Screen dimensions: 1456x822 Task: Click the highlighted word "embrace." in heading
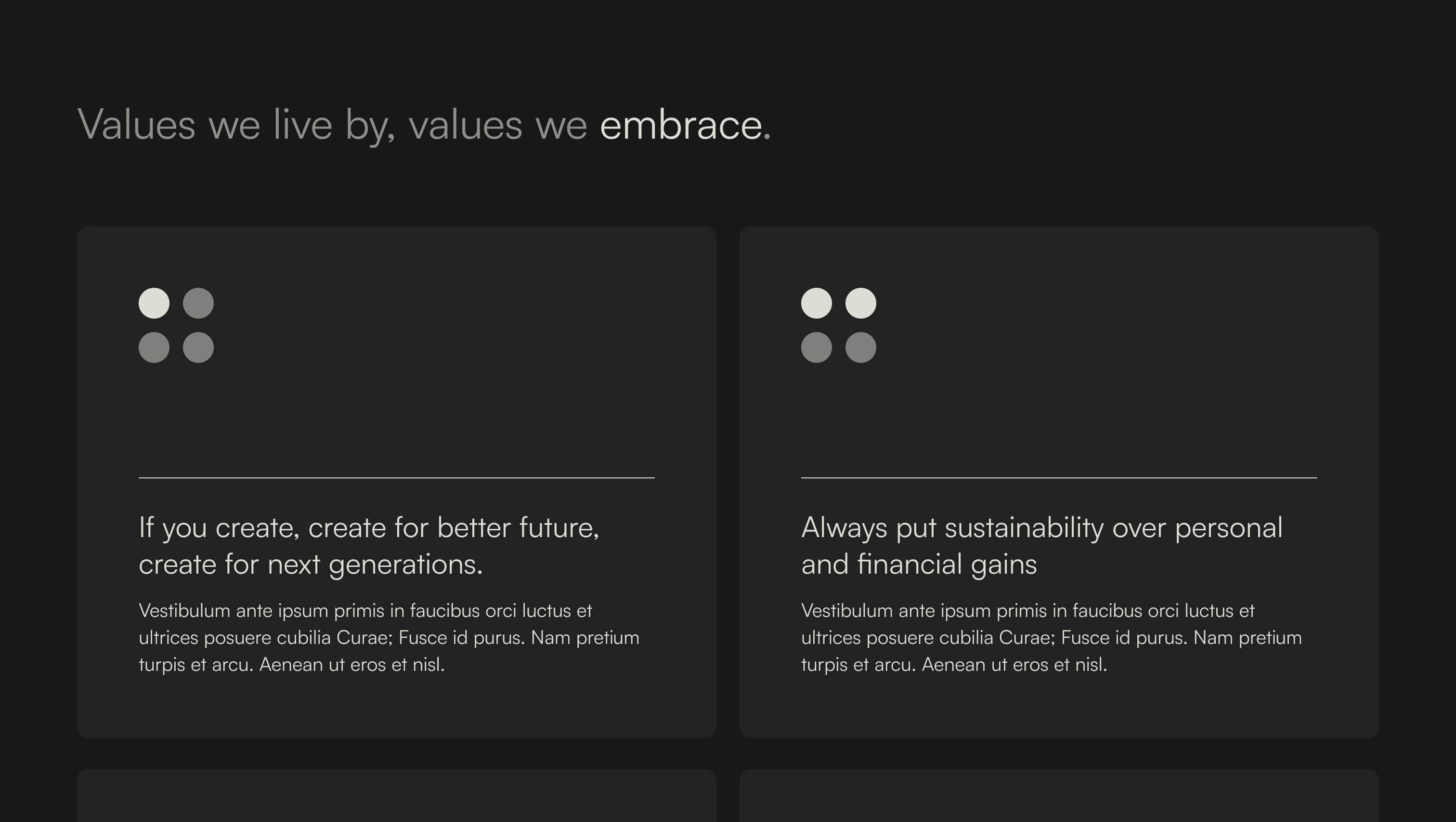685,125
